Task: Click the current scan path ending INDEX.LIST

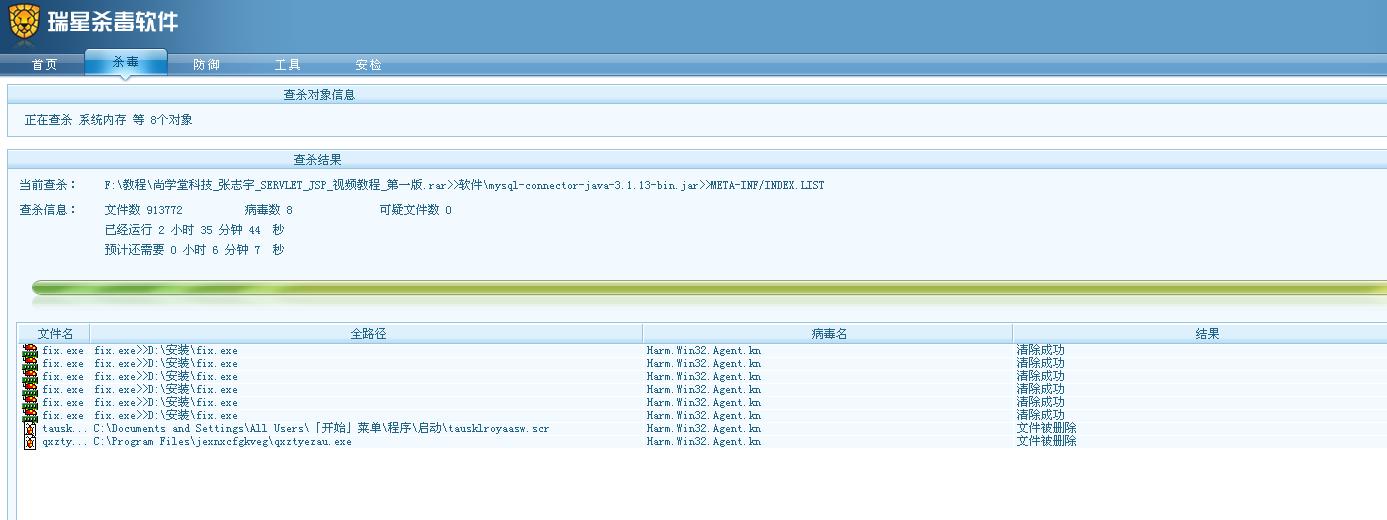Action: point(464,185)
